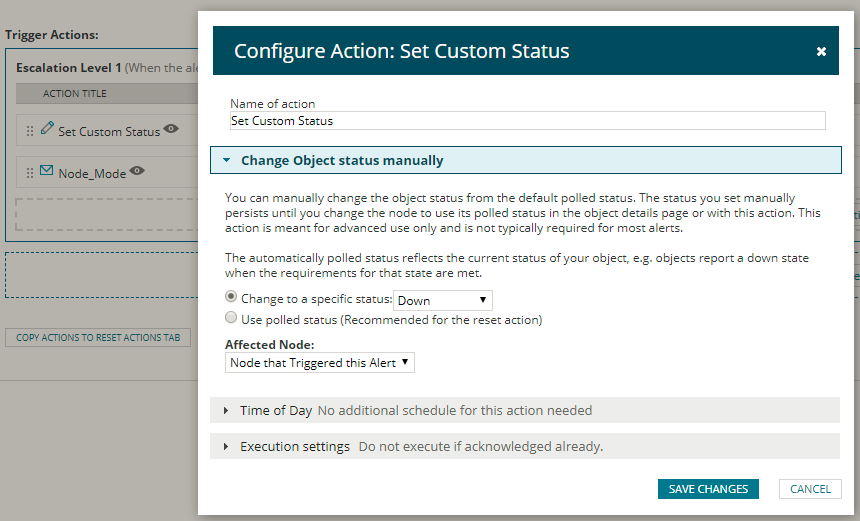Open the status dropdown showing Down
The width and height of the screenshot is (860, 521).
[x=443, y=300]
